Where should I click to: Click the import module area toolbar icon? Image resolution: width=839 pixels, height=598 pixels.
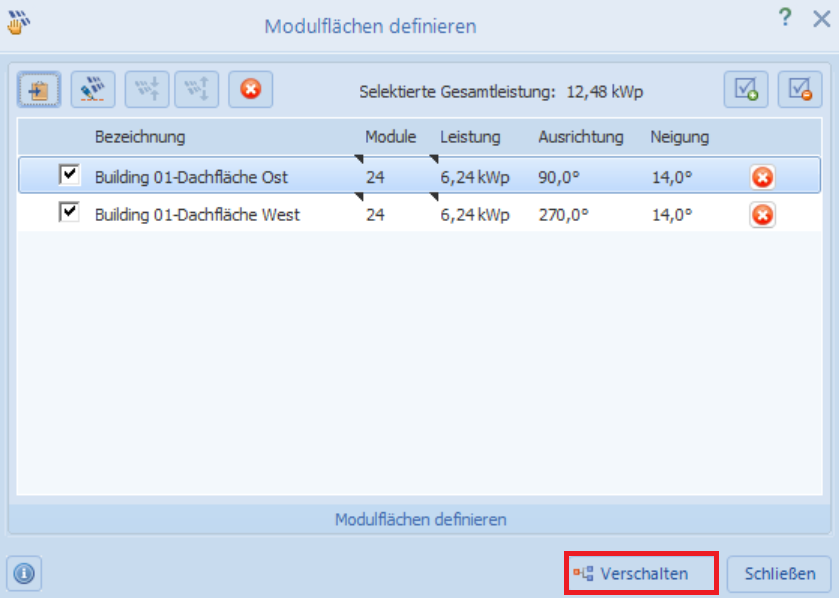39,90
